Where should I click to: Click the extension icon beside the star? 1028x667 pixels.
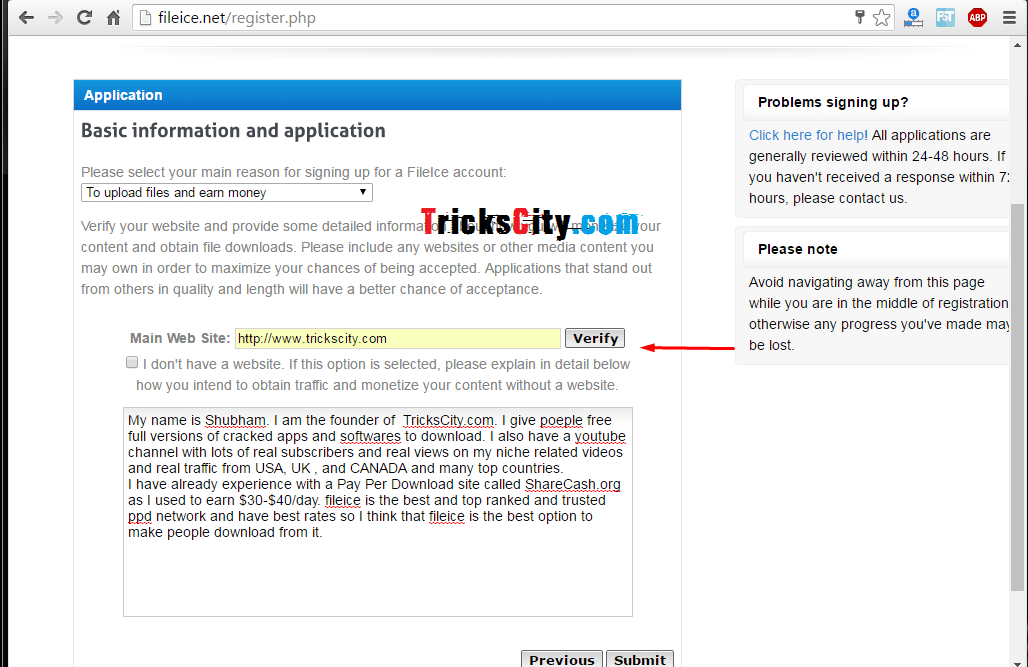(x=913, y=18)
